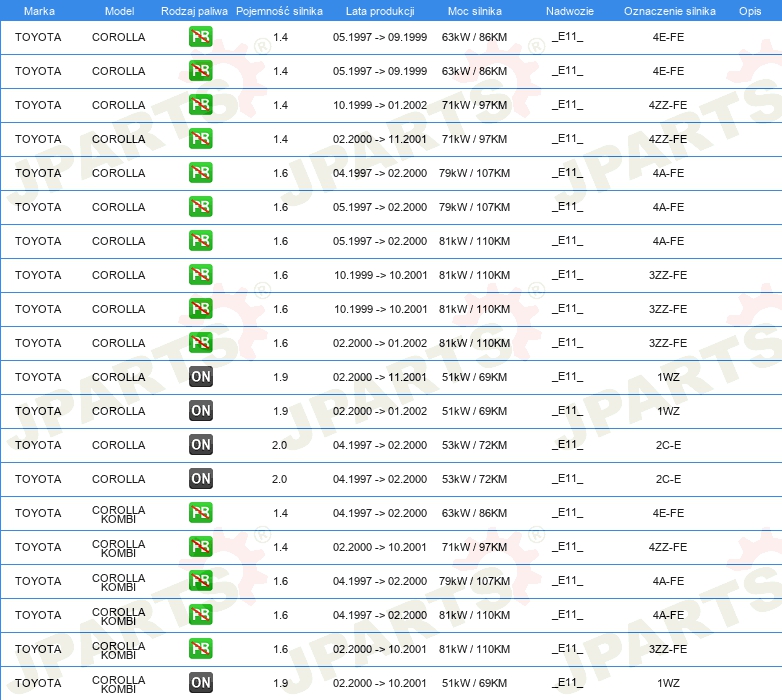Select 1.9 capacity in the Corolla Kombi row
This screenshot has height=700, width=782.
coord(280,683)
